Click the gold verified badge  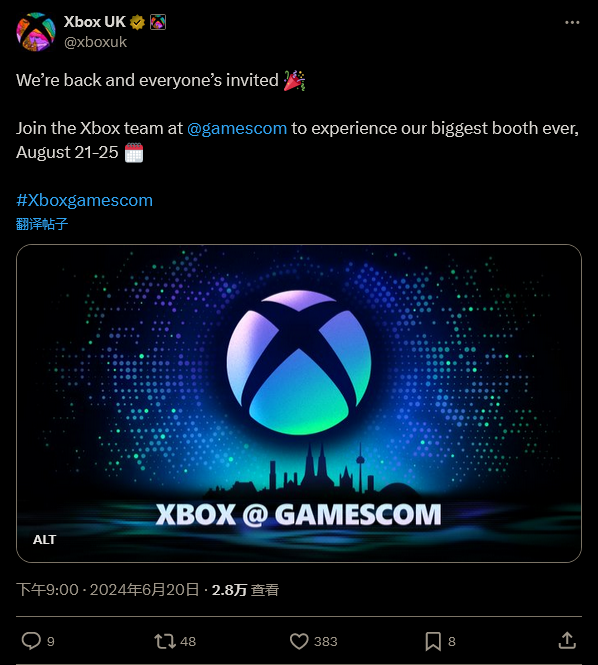[x=137, y=22]
